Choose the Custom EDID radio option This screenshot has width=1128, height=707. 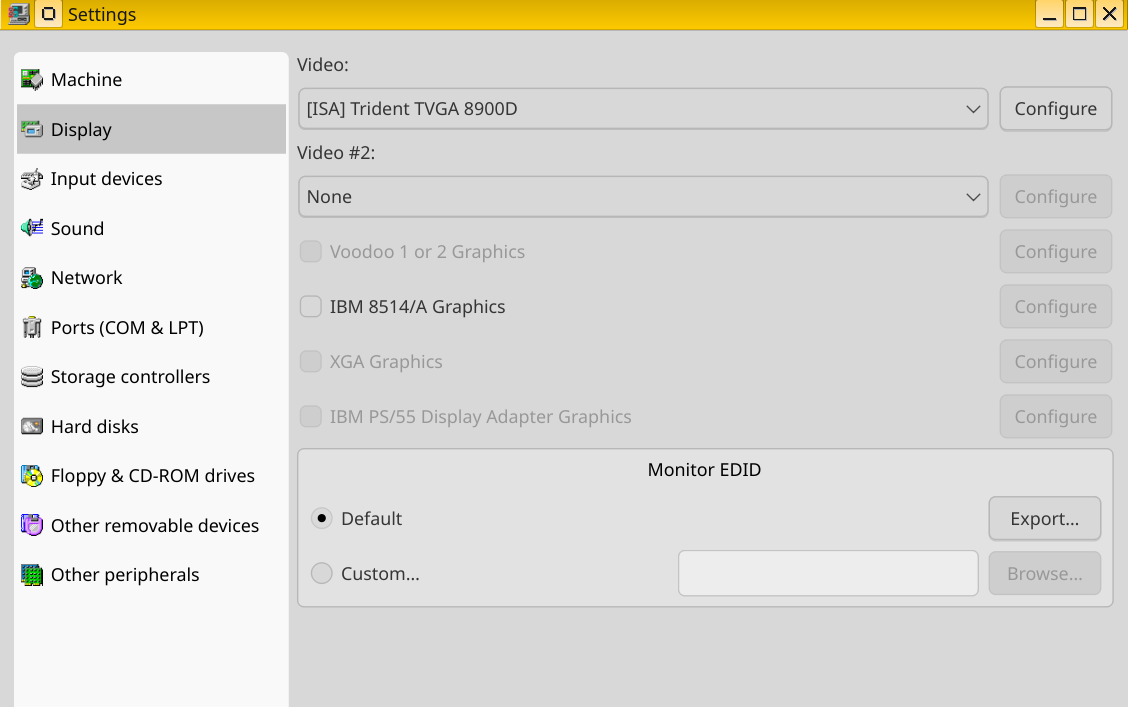(321, 574)
